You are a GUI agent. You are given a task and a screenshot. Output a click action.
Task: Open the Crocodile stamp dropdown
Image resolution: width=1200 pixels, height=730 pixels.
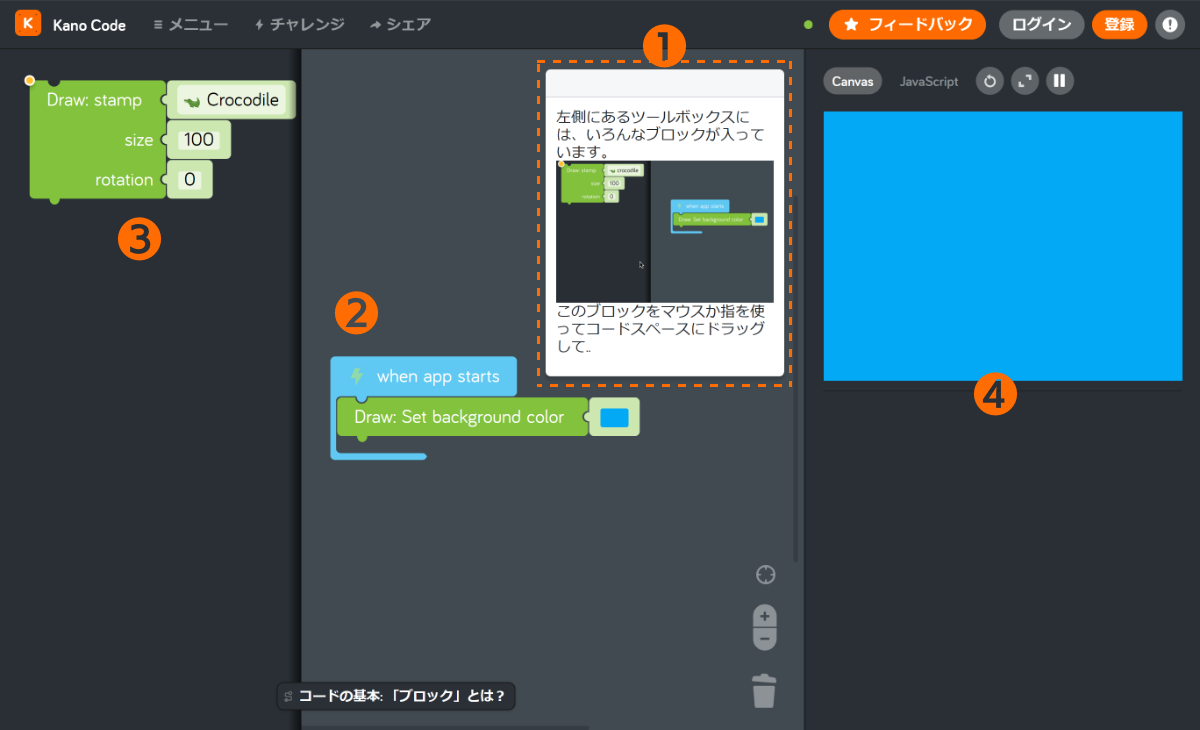(x=231, y=99)
